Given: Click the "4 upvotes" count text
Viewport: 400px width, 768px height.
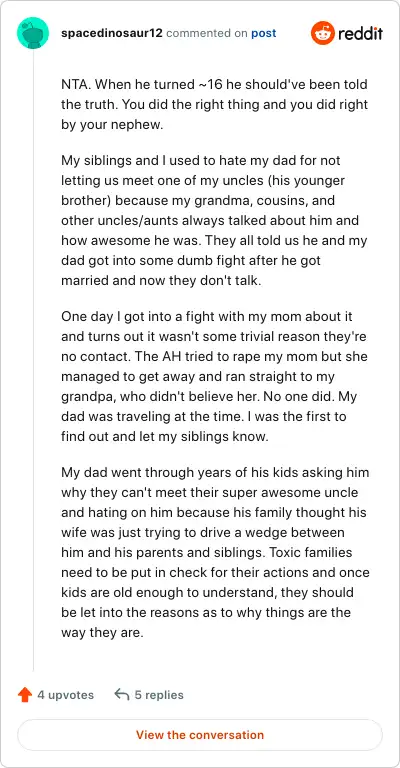Looking at the screenshot, I should tap(66, 695).
